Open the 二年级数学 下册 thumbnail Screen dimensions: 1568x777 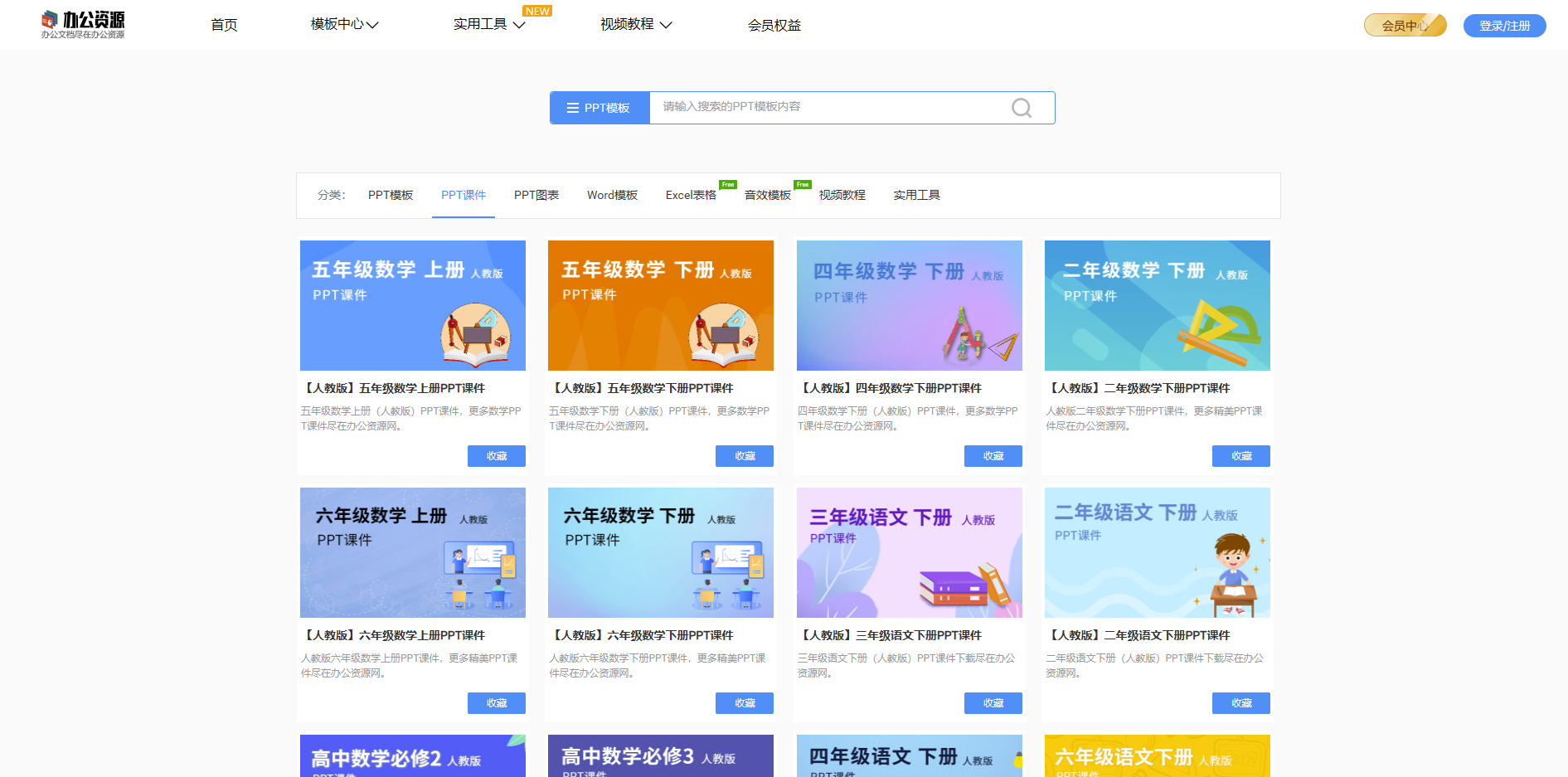(1158, 305)
